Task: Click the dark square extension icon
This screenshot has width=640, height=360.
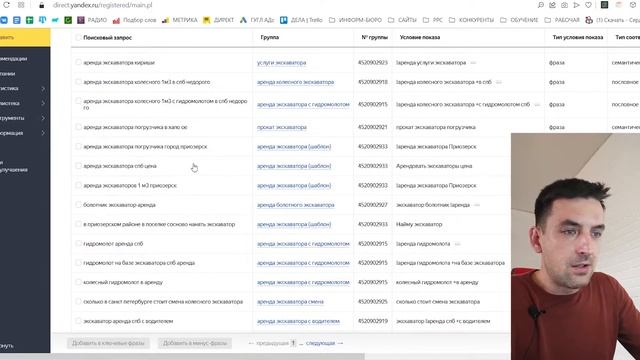Action: [604, 5]
